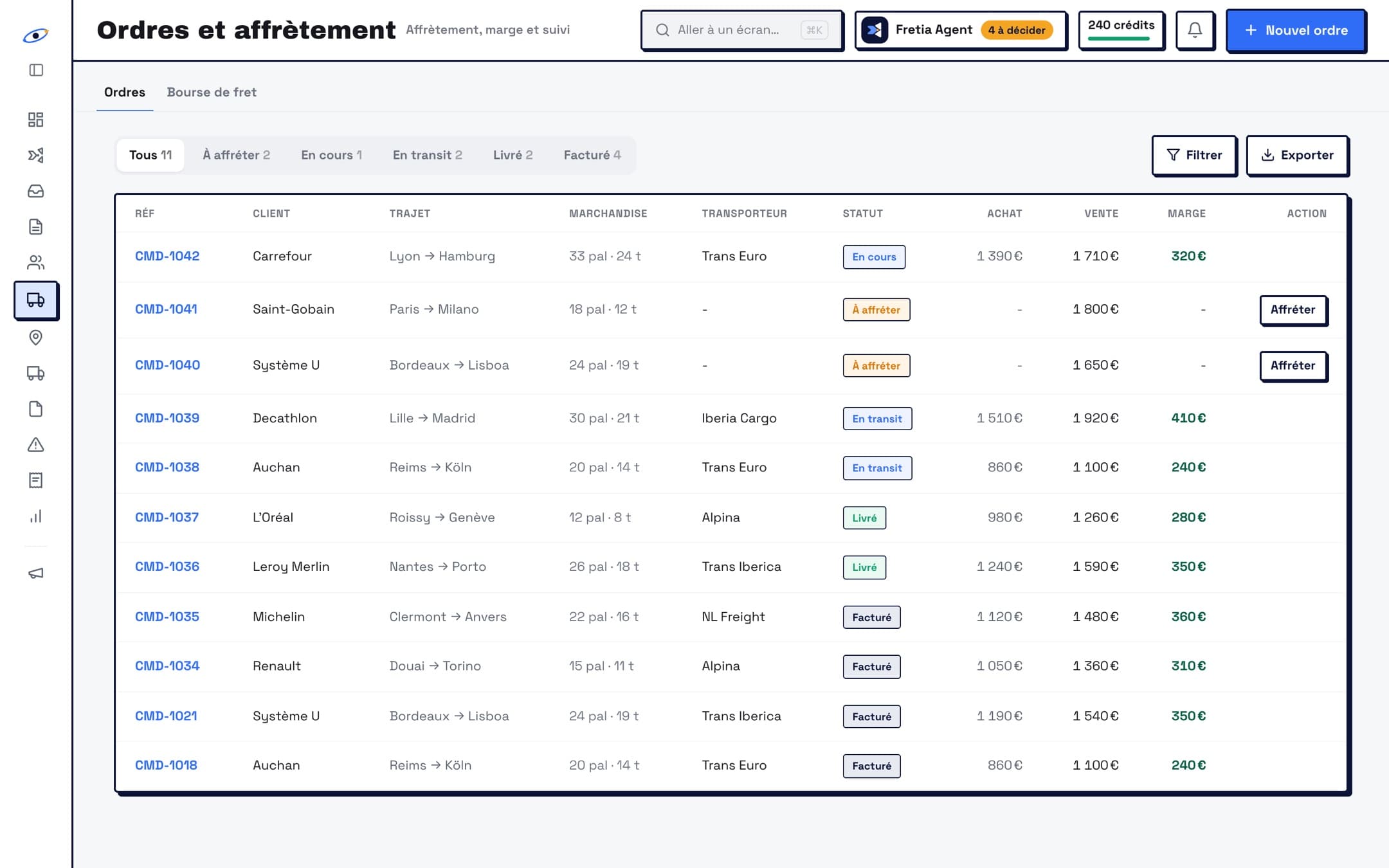Open the bar chart statistics icon
The height and width of the screenshot is (868, 1389).
click(36, 516)
